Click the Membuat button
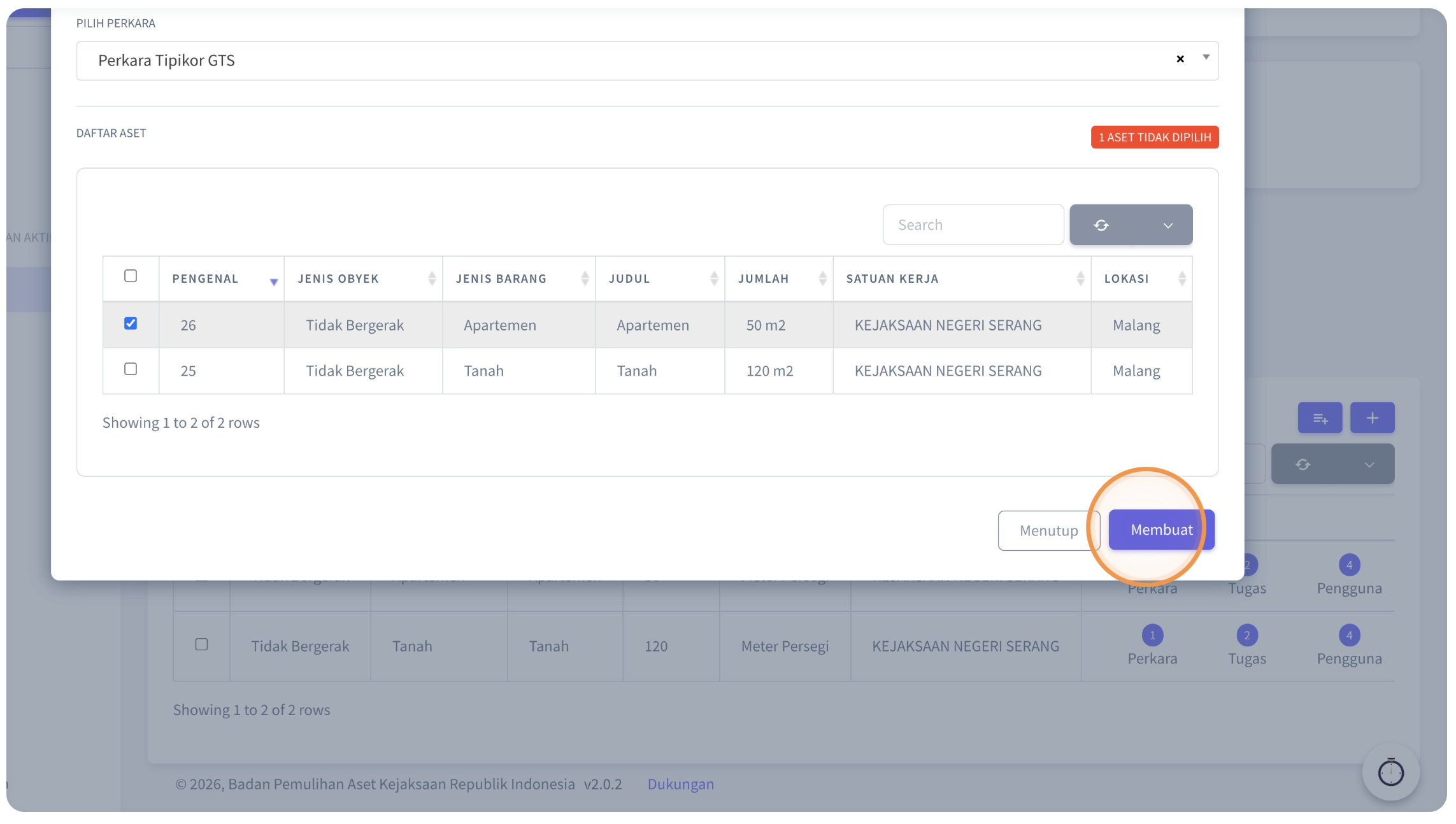The width and height of the screenshot is (1456, 824). click(x=1161, y=530)
